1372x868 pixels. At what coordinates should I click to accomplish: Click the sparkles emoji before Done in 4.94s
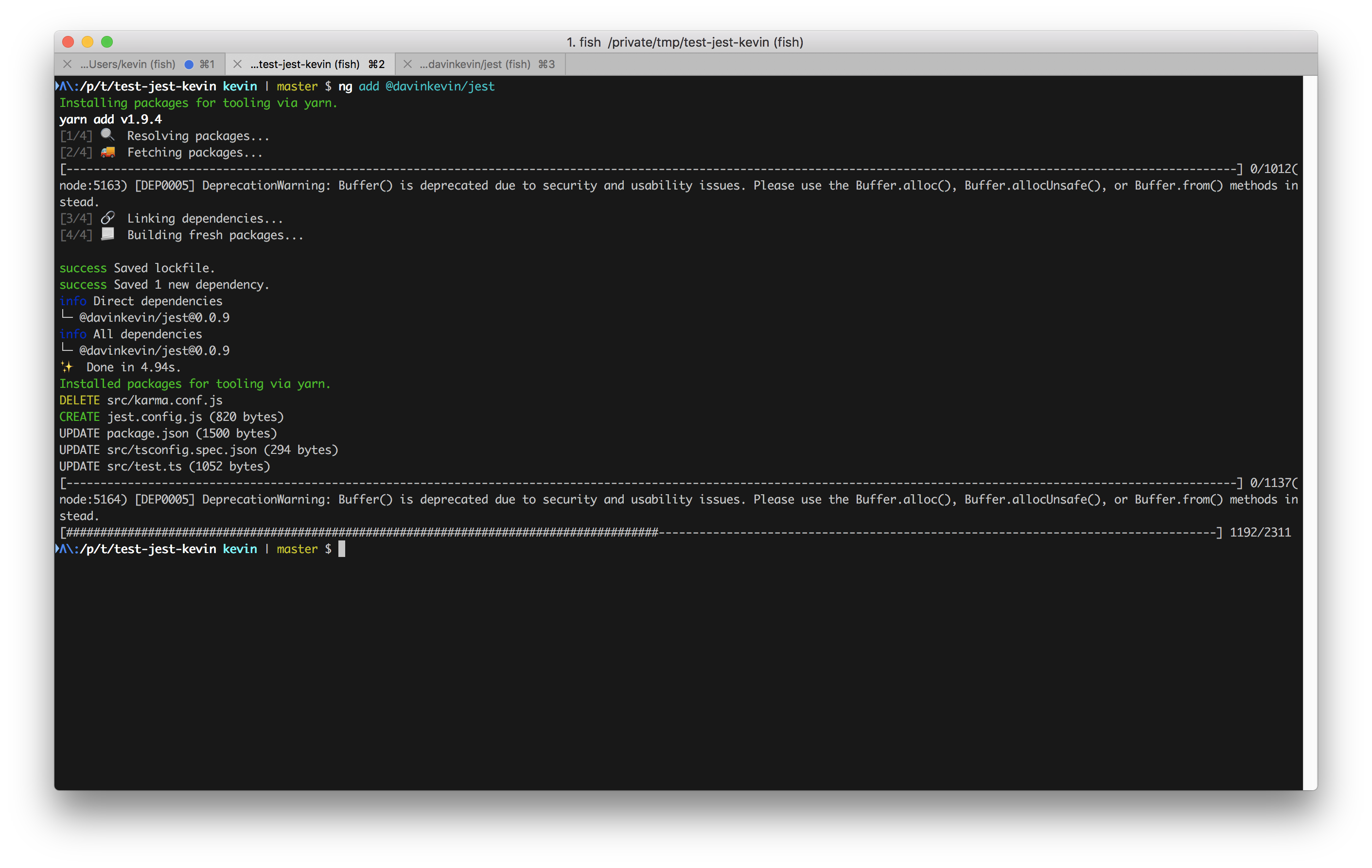[67, 367]
